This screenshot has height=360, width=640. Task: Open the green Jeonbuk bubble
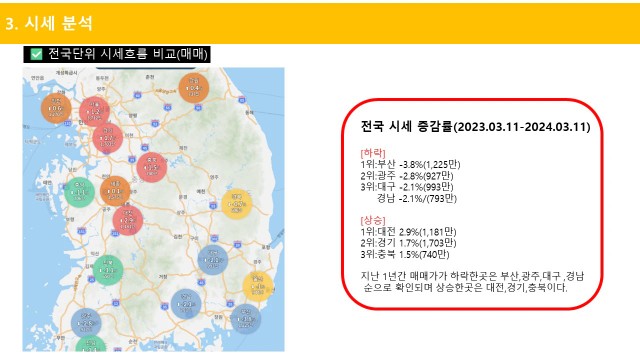tap(108, 270)
